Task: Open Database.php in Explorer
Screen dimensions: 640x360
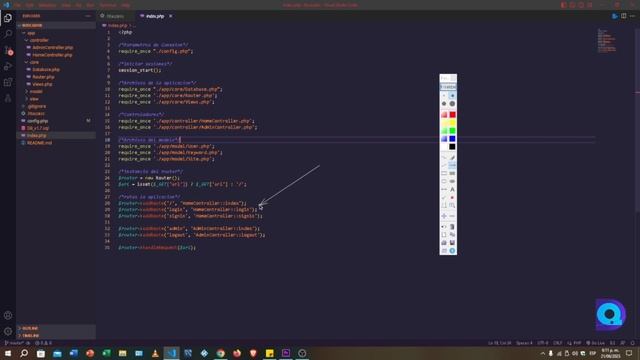Action: point(46,69)
